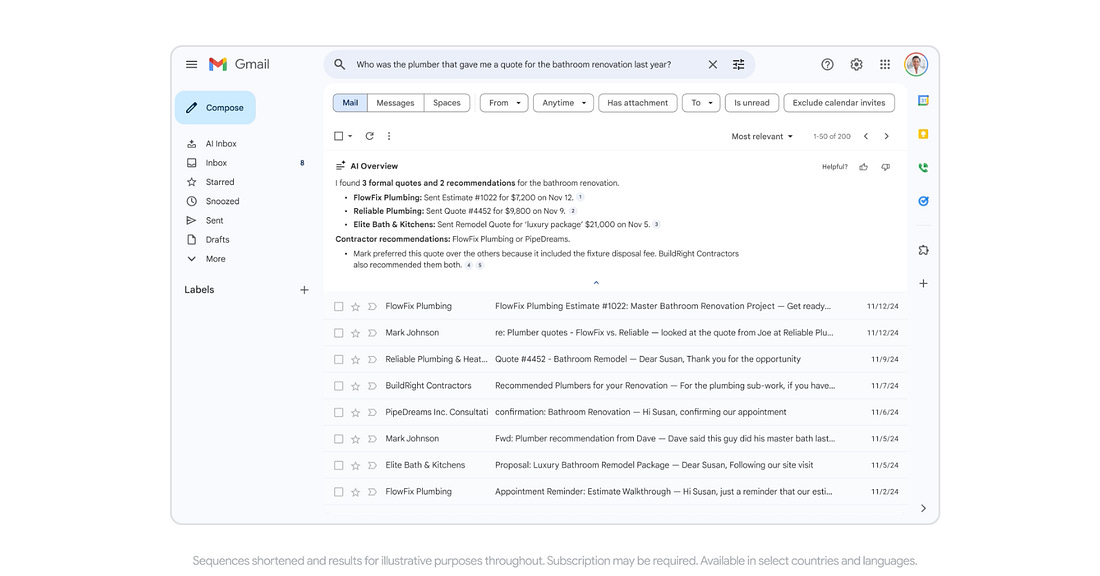Select BuildRight Contractors email checkbox

point(339,387)
